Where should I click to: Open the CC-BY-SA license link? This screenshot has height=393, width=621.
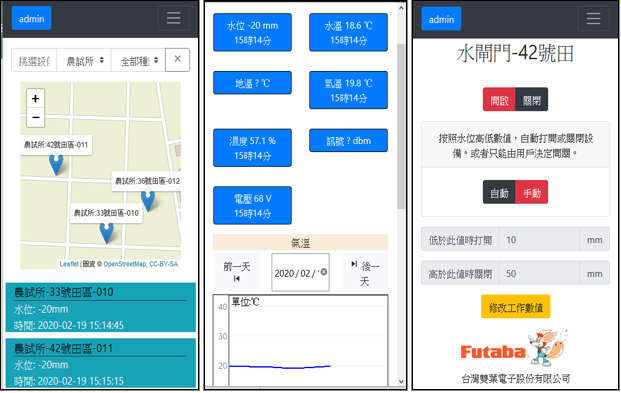pyautogui.click(x=164, y=264)
